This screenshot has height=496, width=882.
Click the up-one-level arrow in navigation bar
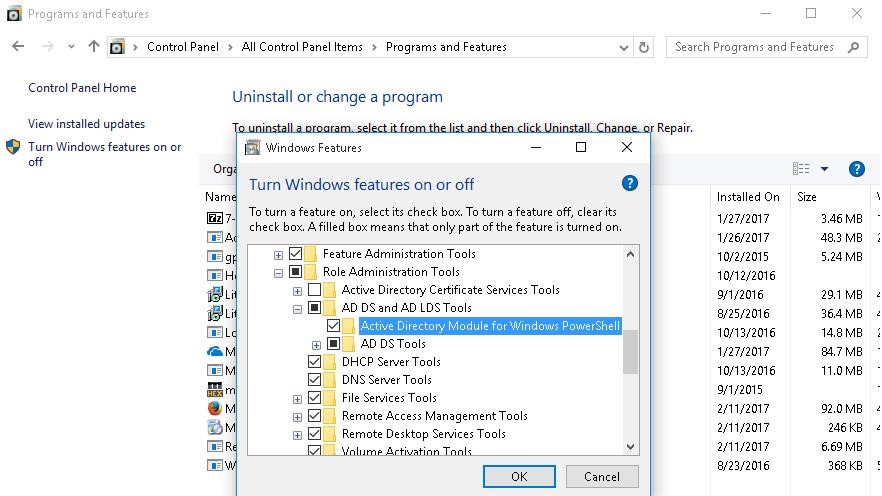coord(94,47)
